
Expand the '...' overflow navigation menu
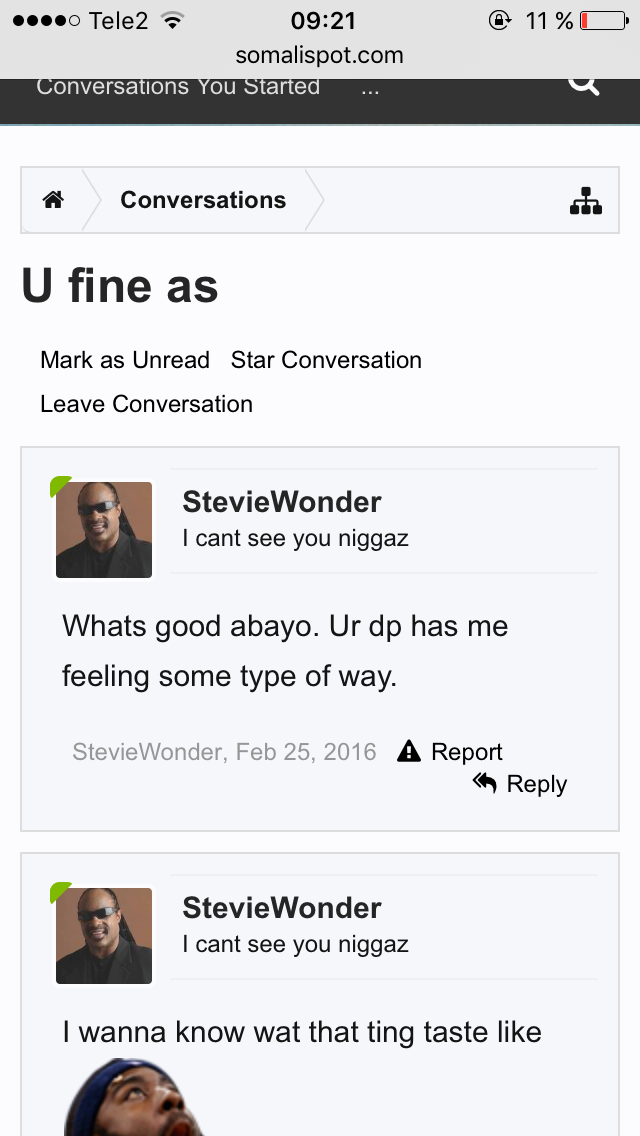[x=370, y=88]
